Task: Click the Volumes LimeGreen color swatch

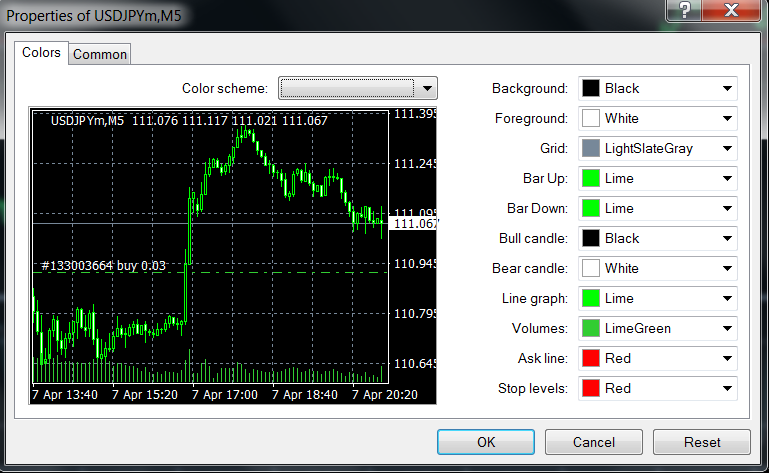Action: point(591,328)
